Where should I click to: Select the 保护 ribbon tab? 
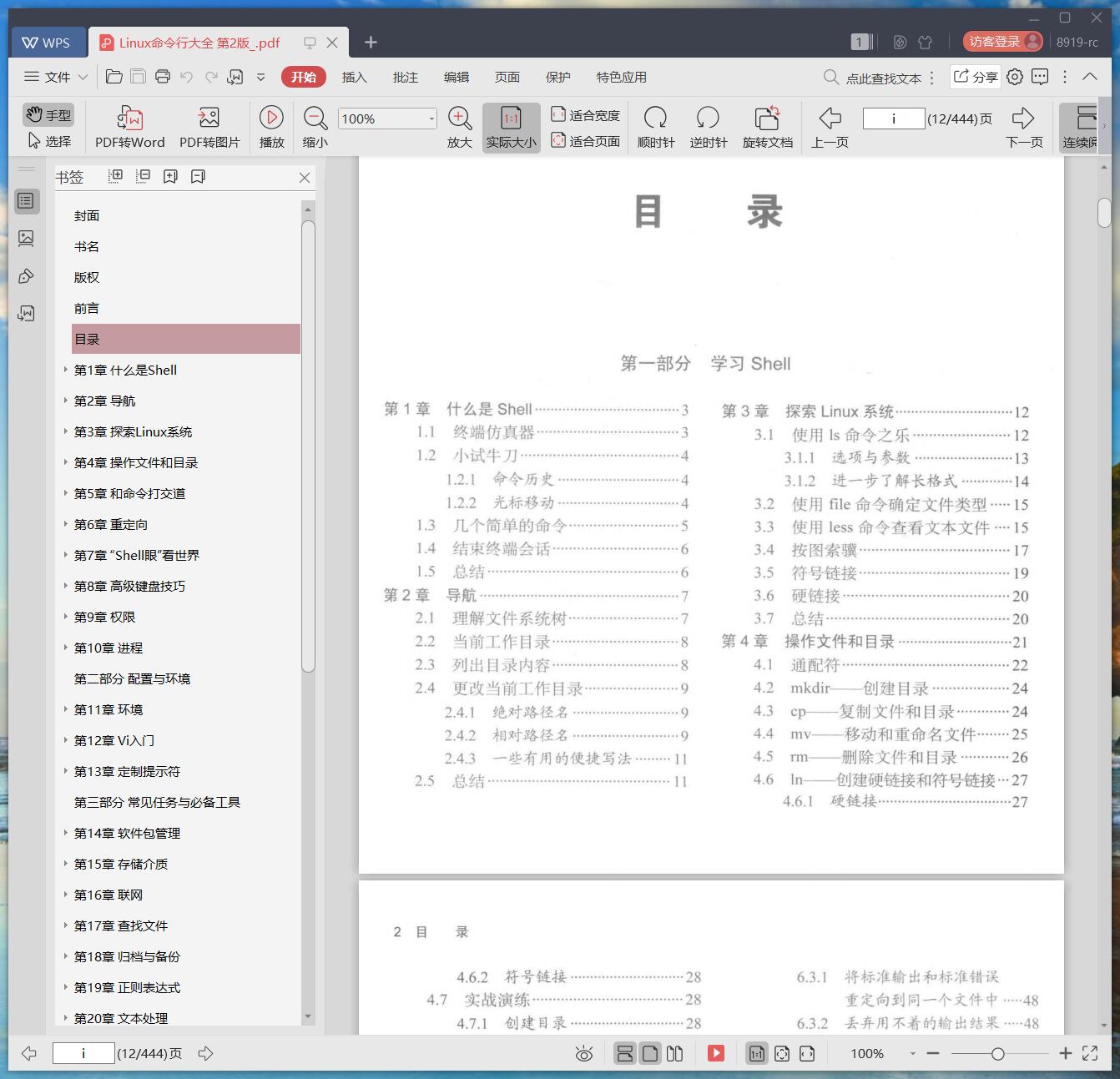(557, 77)
